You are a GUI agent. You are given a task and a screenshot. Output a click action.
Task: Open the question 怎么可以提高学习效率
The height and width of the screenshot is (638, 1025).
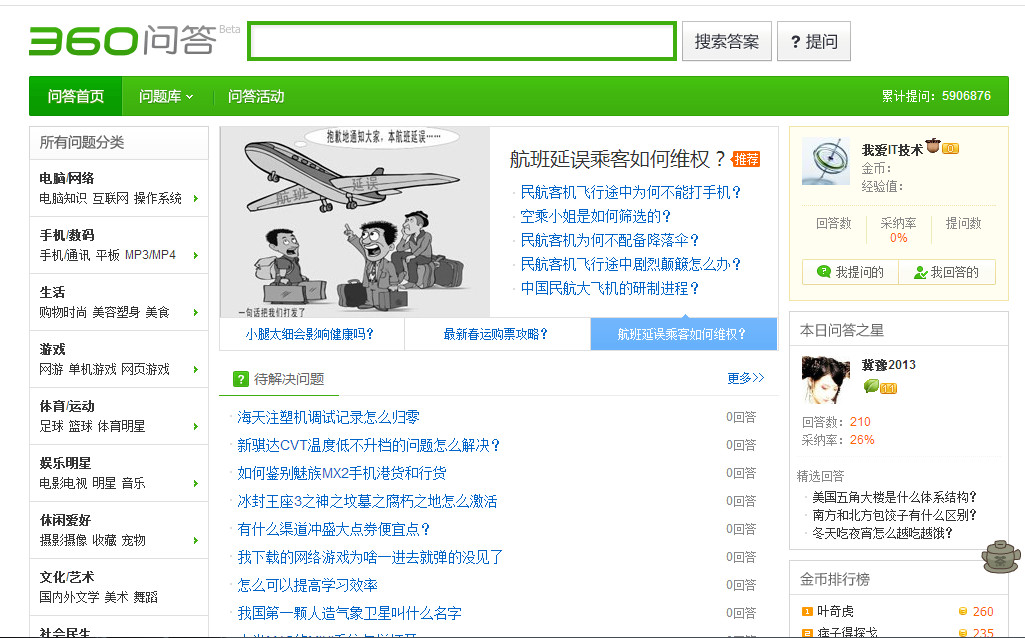click(x=307, y=585)
